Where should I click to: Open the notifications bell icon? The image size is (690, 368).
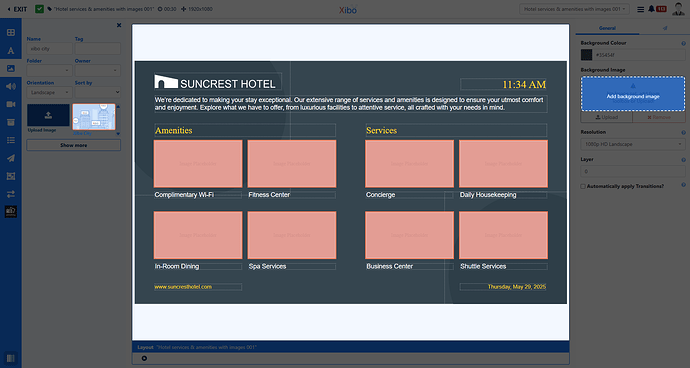tap(651, 9)
